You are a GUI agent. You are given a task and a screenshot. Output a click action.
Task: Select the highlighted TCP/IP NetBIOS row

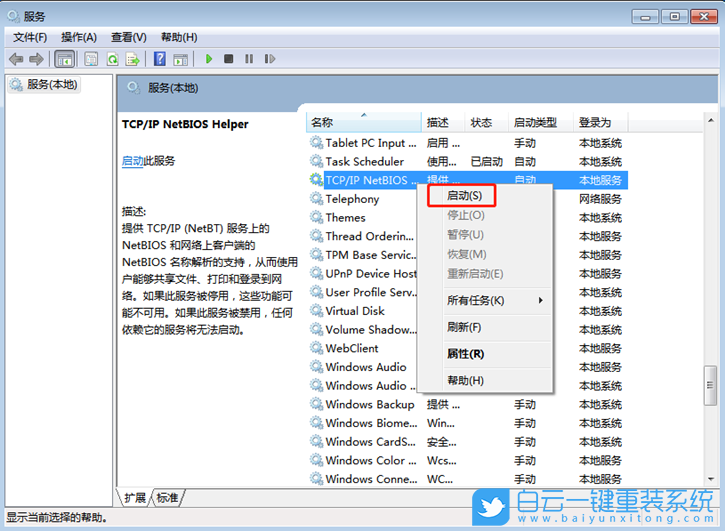point(467,180)
